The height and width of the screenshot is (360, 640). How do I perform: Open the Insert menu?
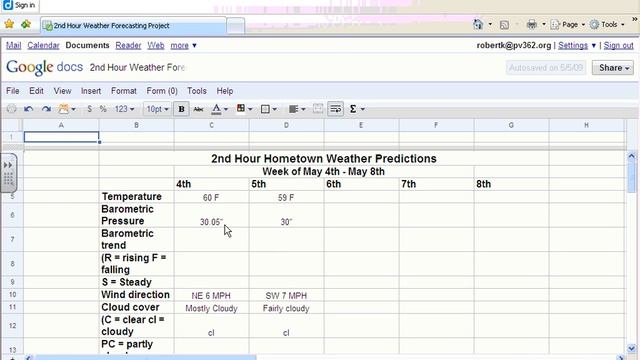pos(91,91)
